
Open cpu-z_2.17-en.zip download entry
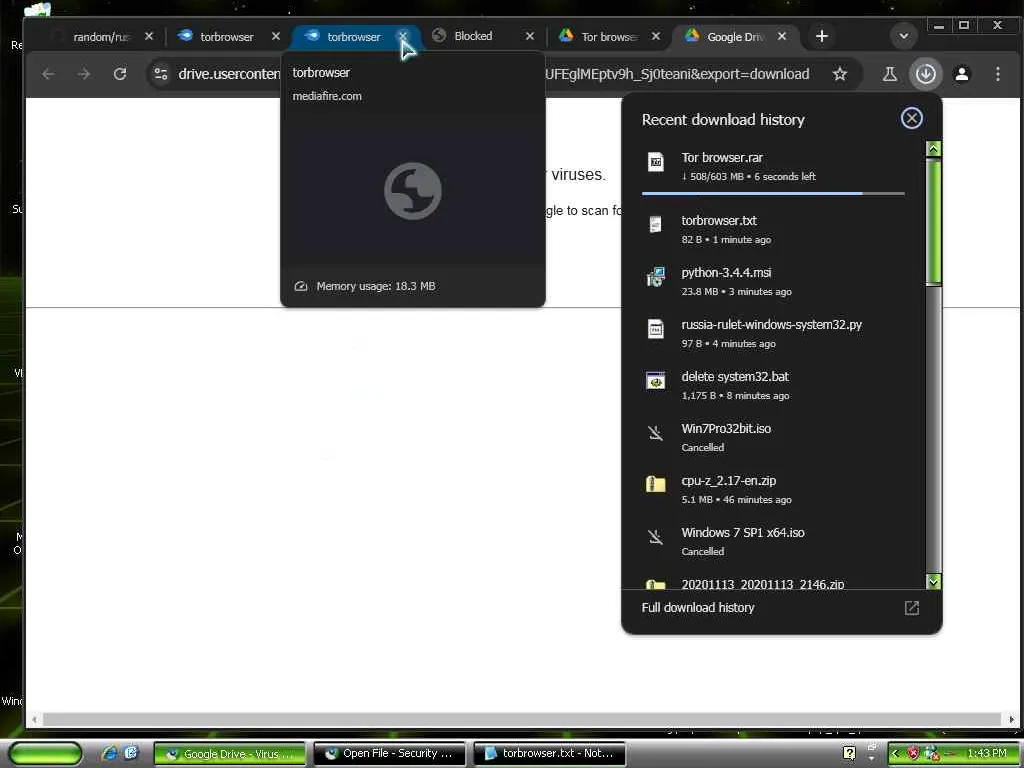point(773,489)
